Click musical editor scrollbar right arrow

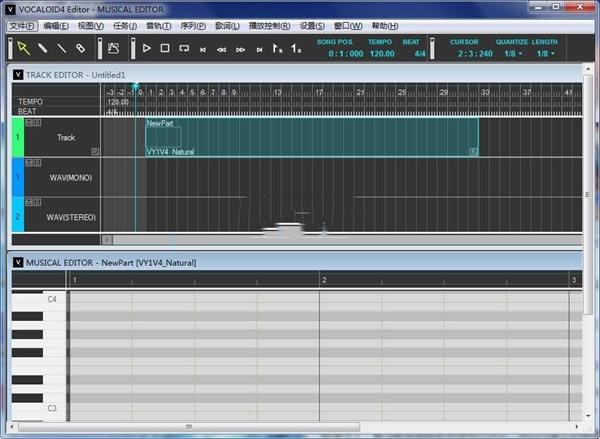click(x=577, y=426)
